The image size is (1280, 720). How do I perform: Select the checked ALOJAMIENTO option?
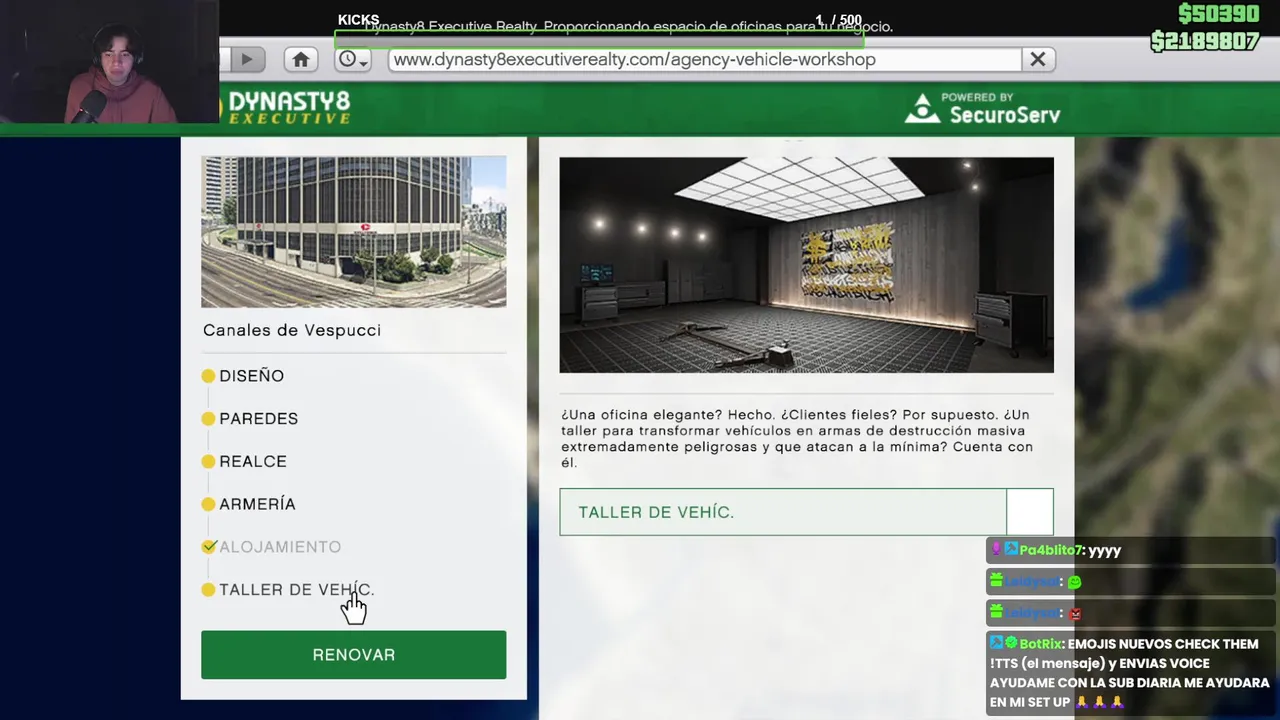coord(280,547)
